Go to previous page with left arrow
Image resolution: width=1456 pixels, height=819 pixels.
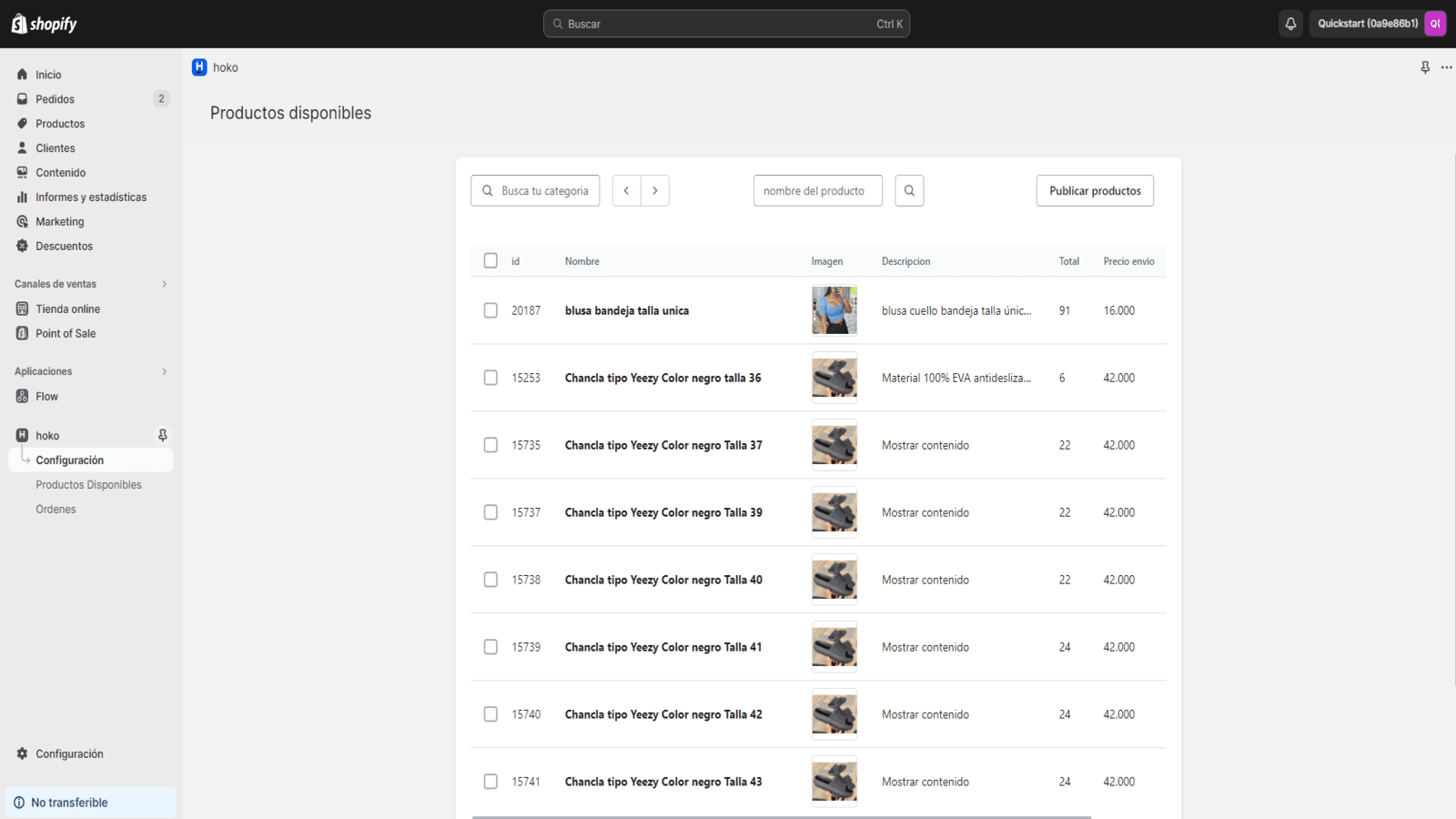tap(626, 191)
